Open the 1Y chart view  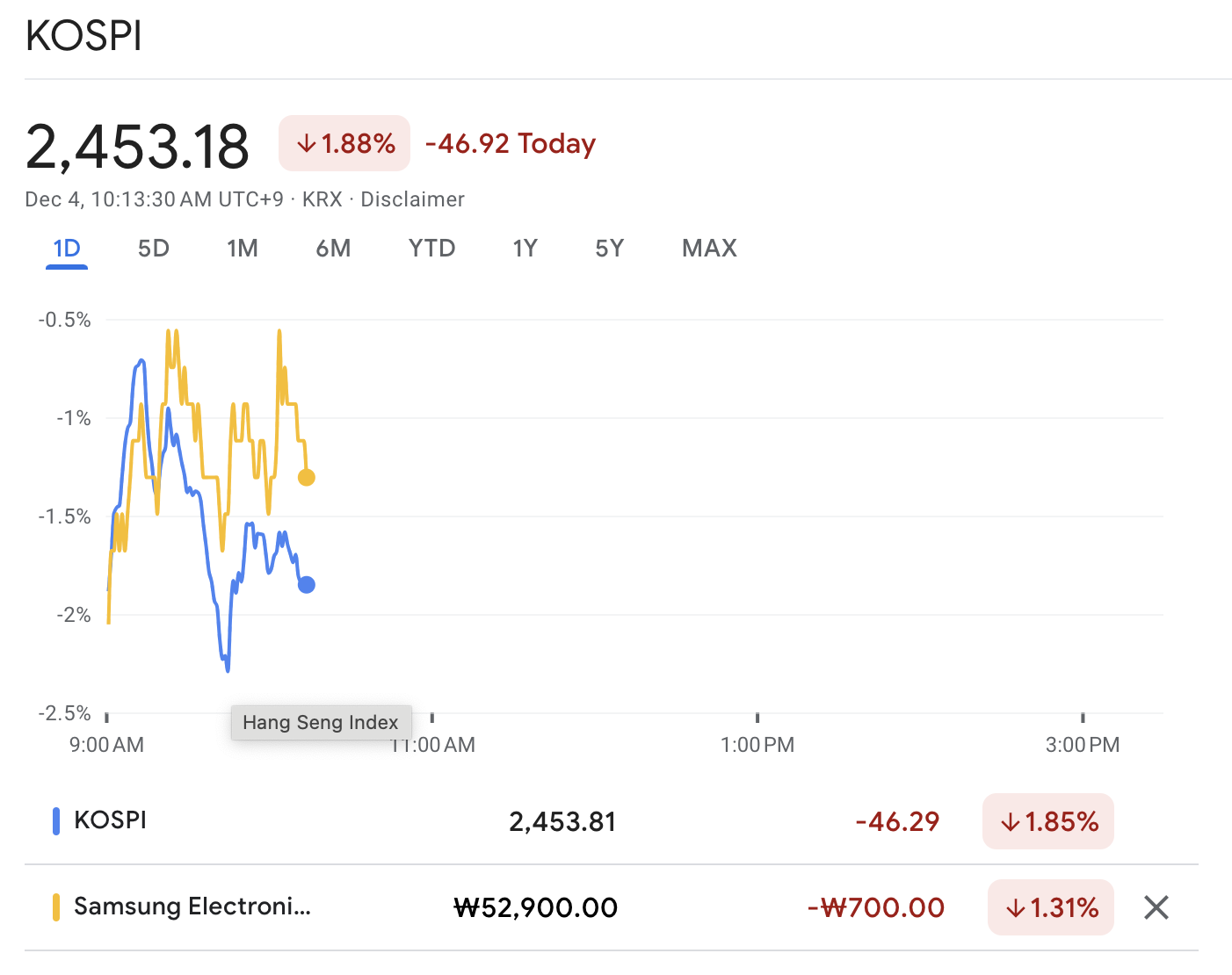click(525, 249)
